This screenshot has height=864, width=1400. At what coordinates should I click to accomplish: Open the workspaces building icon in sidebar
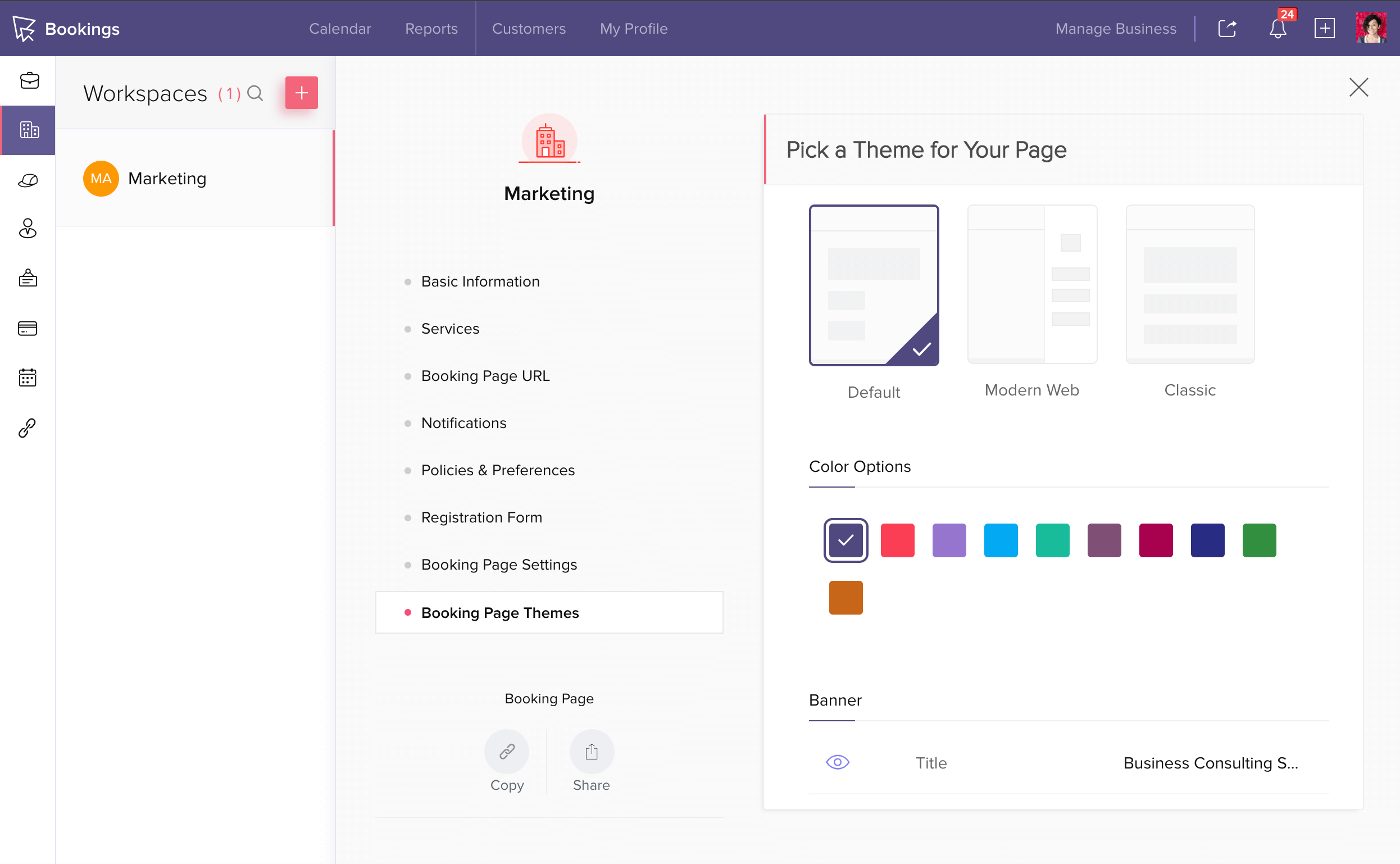(29, 130)
